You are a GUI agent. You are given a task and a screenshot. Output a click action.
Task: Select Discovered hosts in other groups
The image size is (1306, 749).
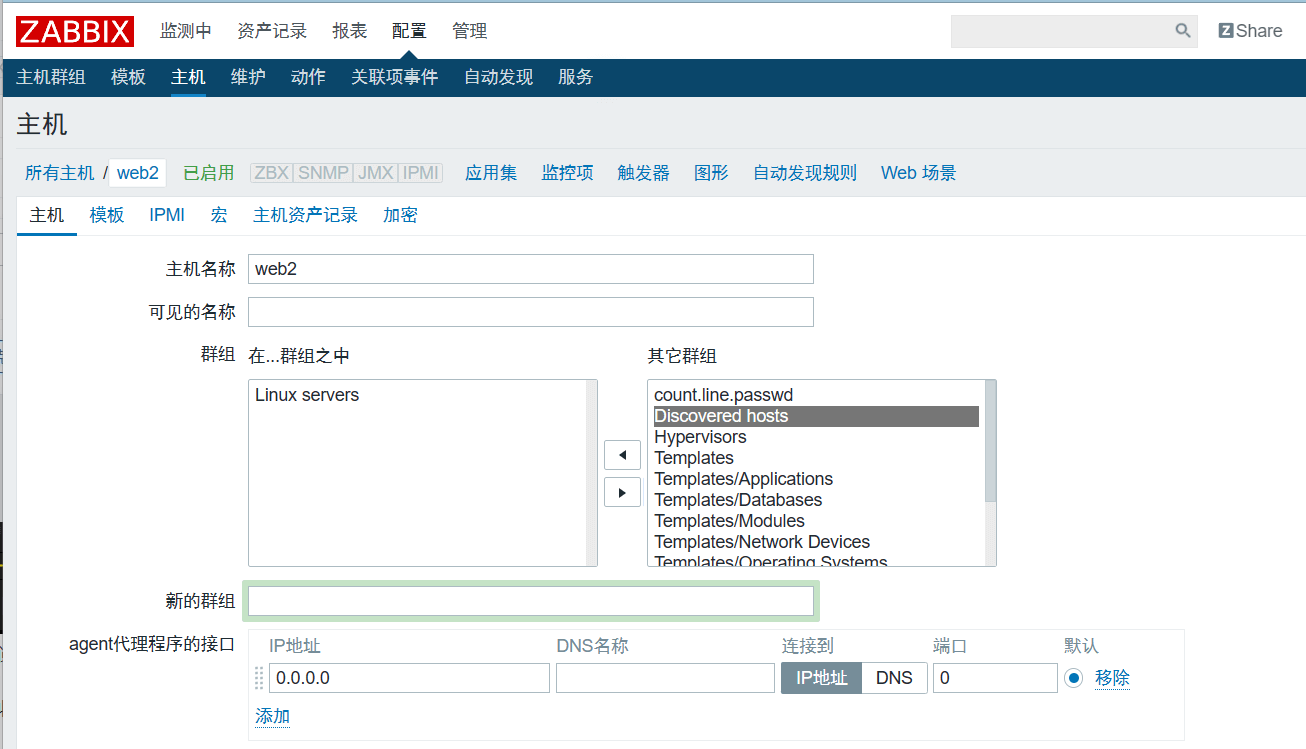pos(816,416)
